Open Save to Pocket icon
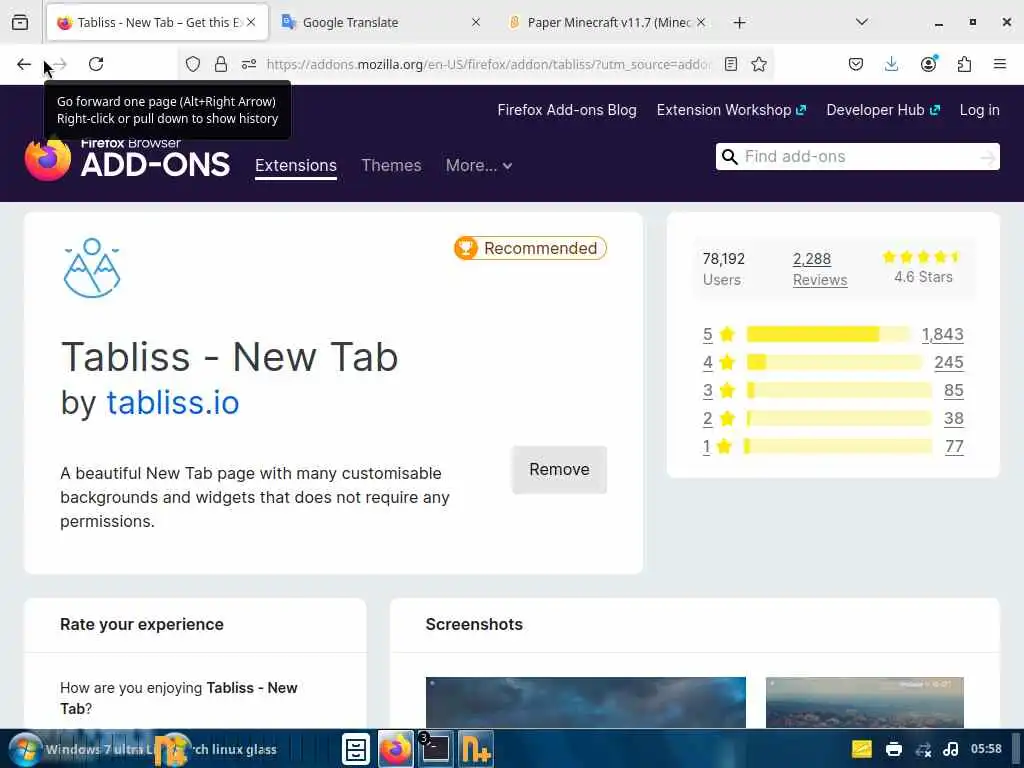The height and width of the screenshot is (768, 1024). tap(856, 64)
